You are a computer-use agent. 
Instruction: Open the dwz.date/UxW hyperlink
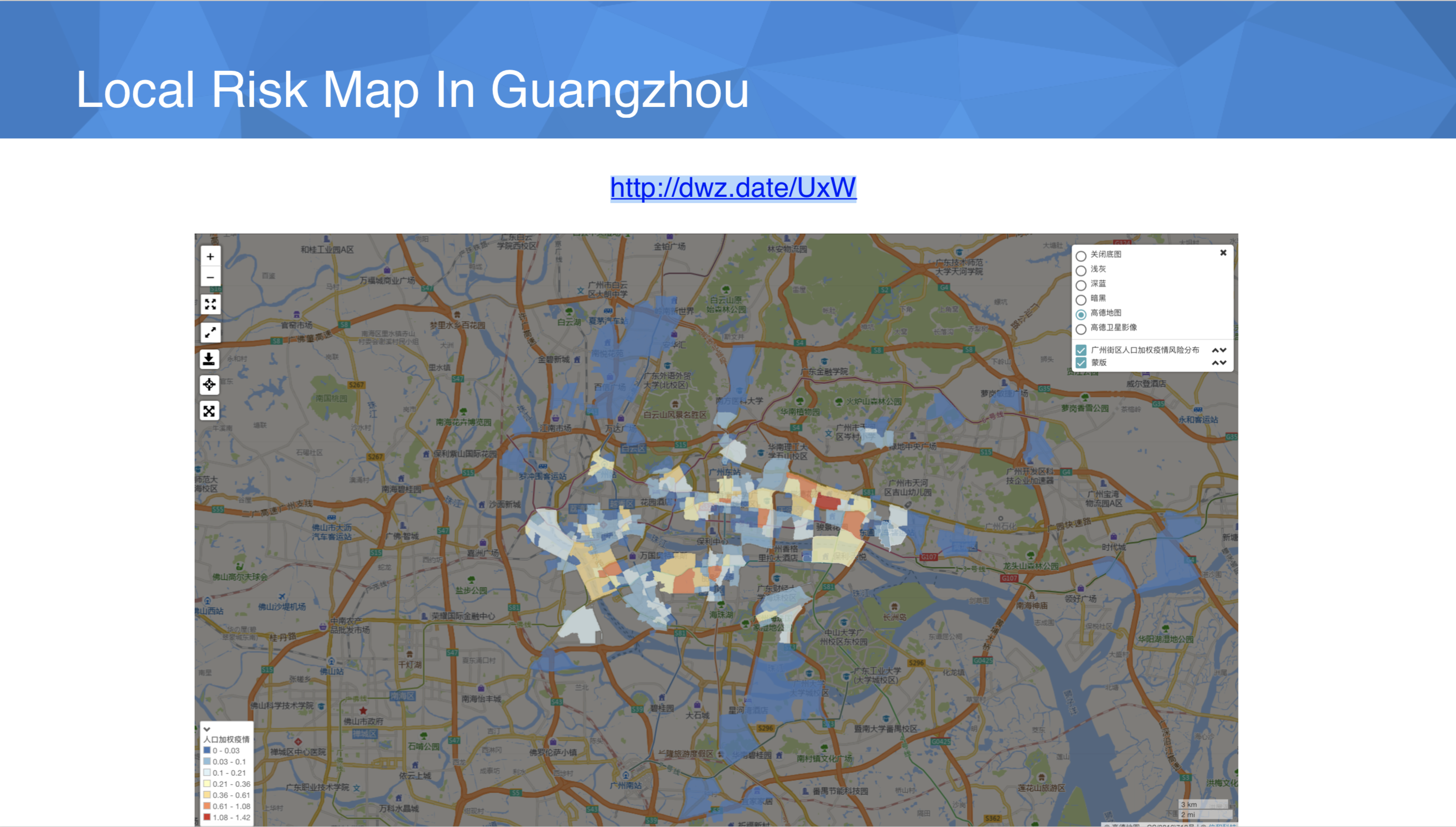733,188
